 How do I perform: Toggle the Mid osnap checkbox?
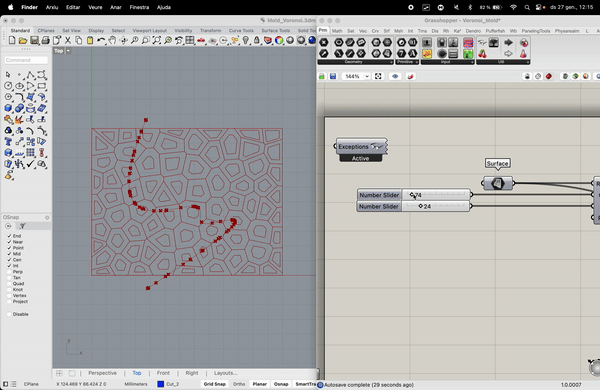pyautogui.click(x=9, y=254)
